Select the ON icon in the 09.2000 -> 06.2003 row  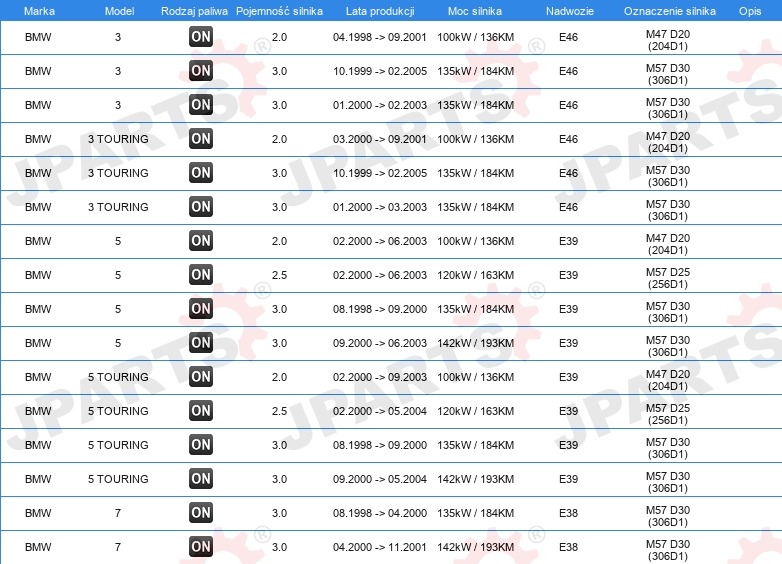coord(201,343)
